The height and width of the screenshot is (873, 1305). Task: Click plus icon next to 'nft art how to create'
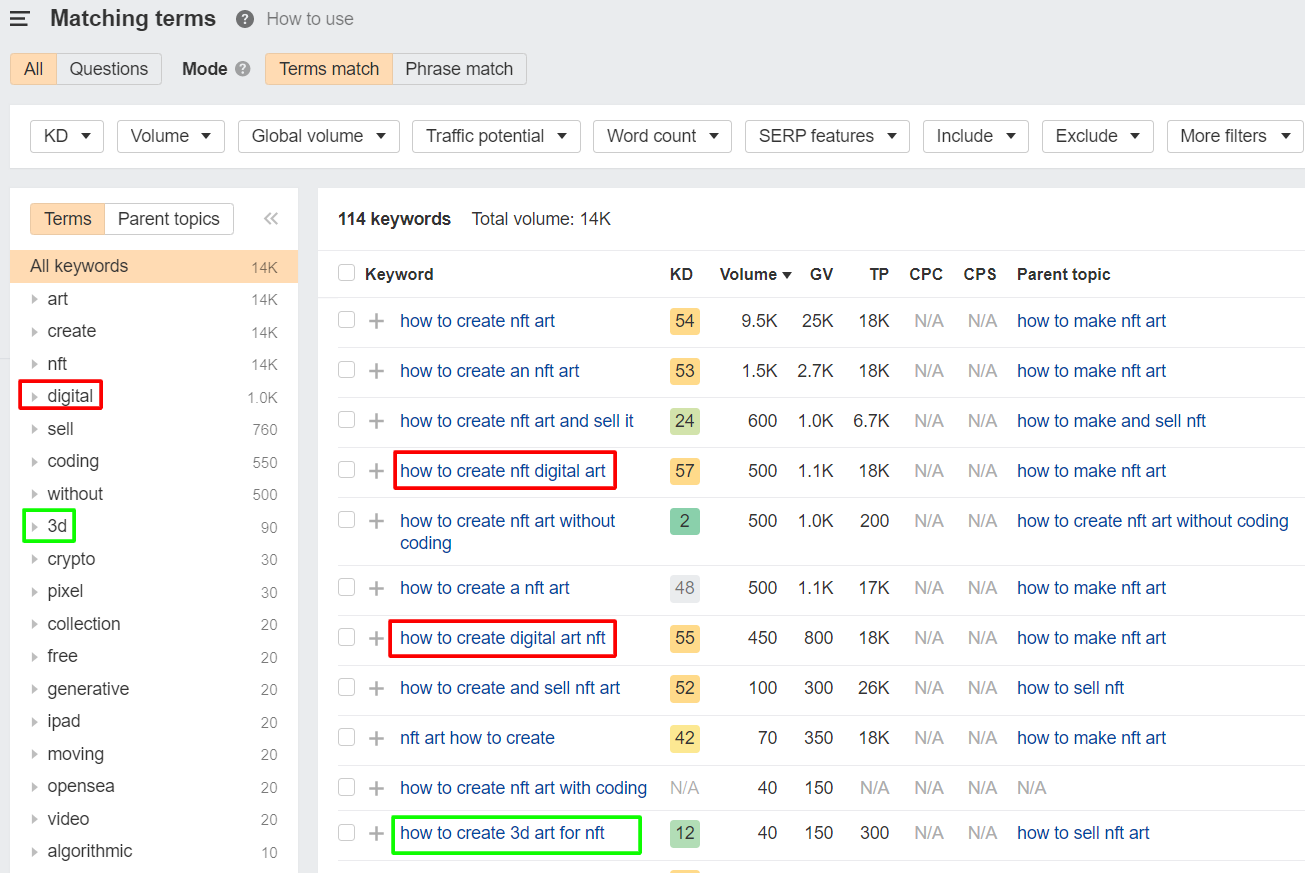(x=377, y=738)
